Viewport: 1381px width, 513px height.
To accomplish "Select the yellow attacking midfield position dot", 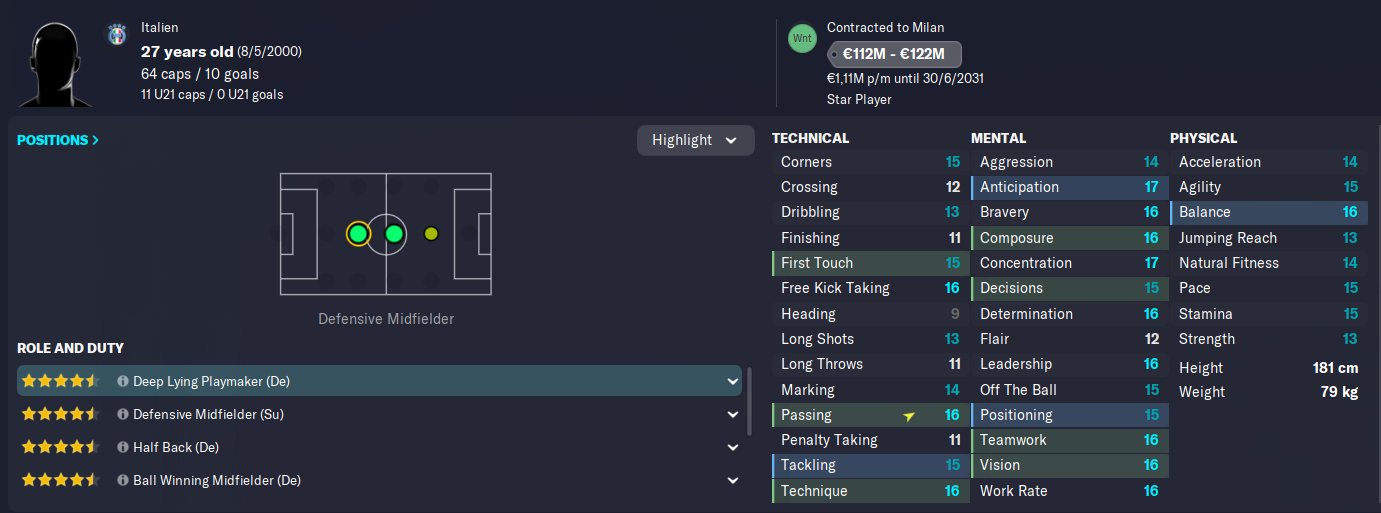I will pos(431,234).
